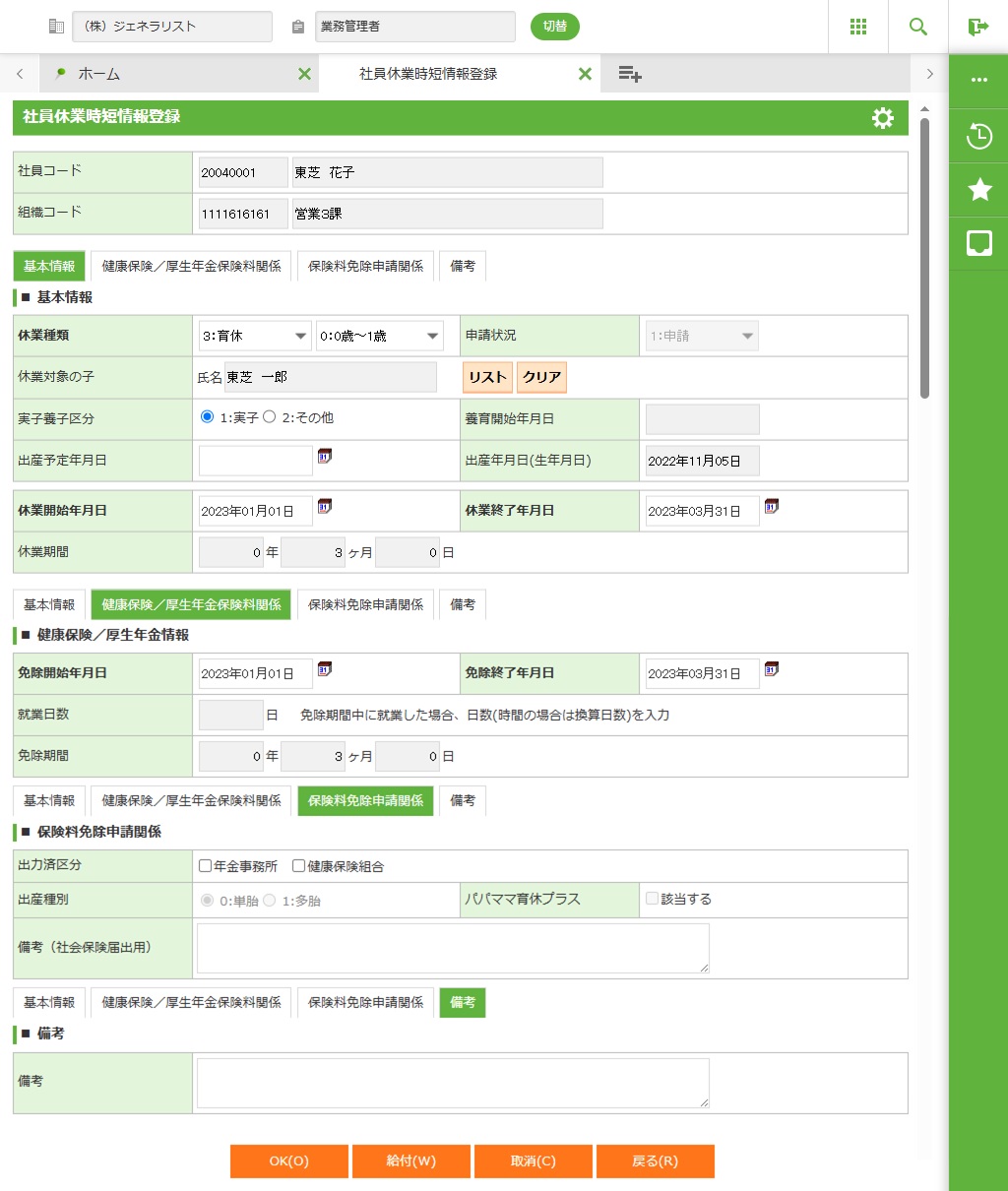Open calendar for 休業終了年月日
Viewport: 1008px width, 1191px height.
click(x=772, y=506)
